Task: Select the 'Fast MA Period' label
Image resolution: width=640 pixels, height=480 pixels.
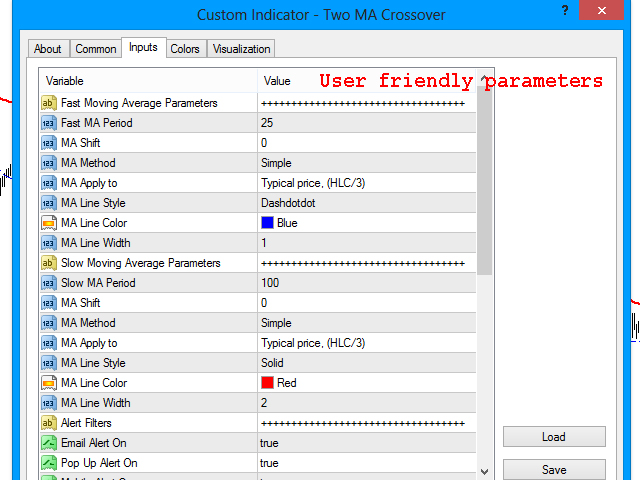Action: coord(97,123)
